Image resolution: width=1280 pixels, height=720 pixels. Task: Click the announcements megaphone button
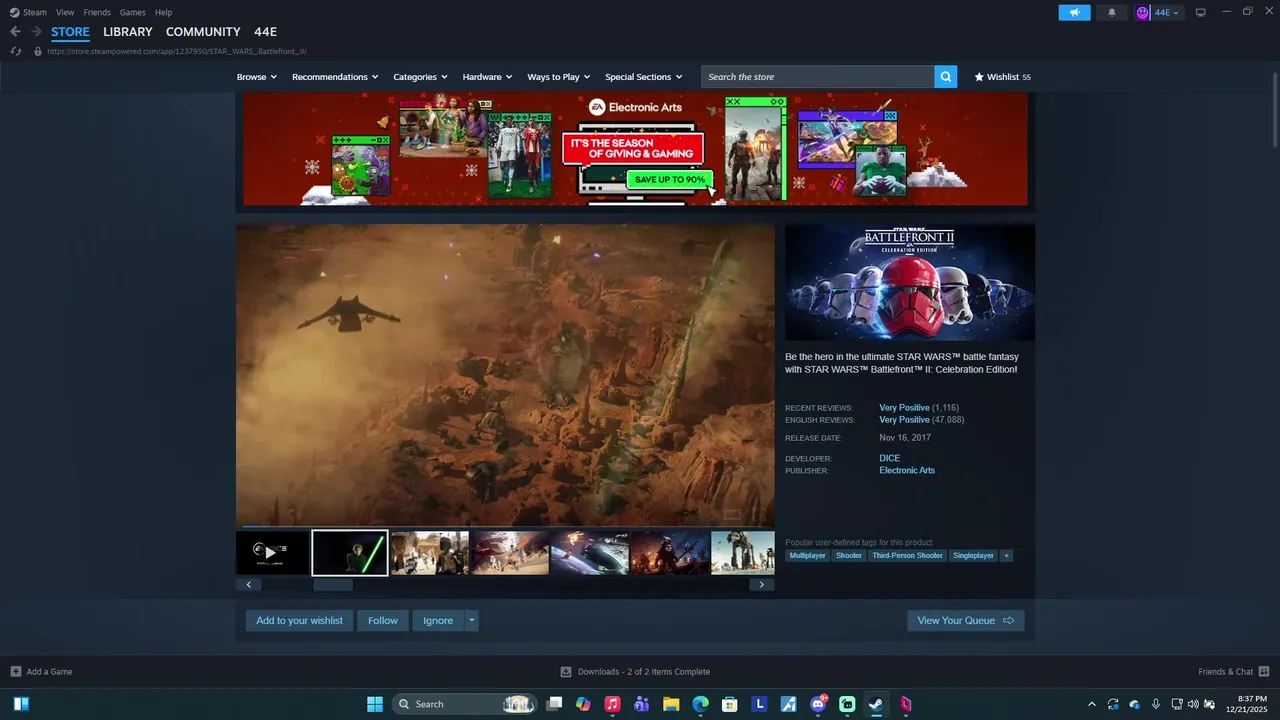(1074, 12)
